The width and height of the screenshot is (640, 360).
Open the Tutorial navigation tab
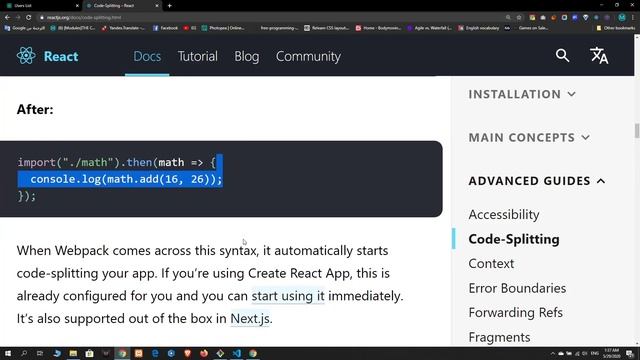click(x=198, y=56)
